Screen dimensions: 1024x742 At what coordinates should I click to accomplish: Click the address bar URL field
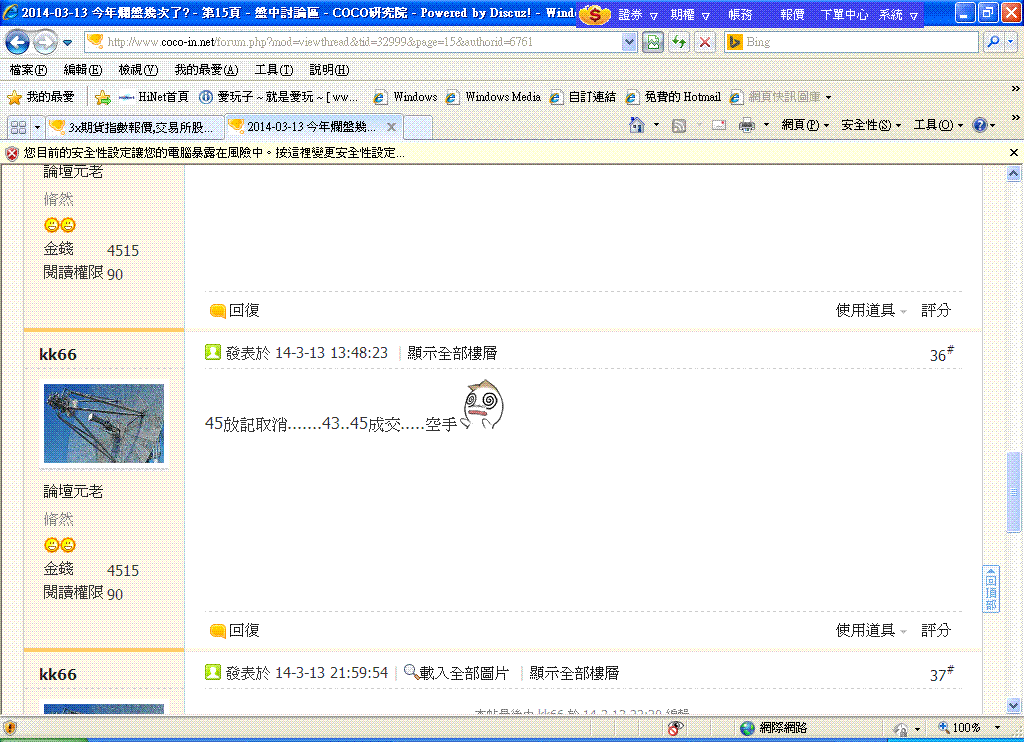click(x=353, y=42)
